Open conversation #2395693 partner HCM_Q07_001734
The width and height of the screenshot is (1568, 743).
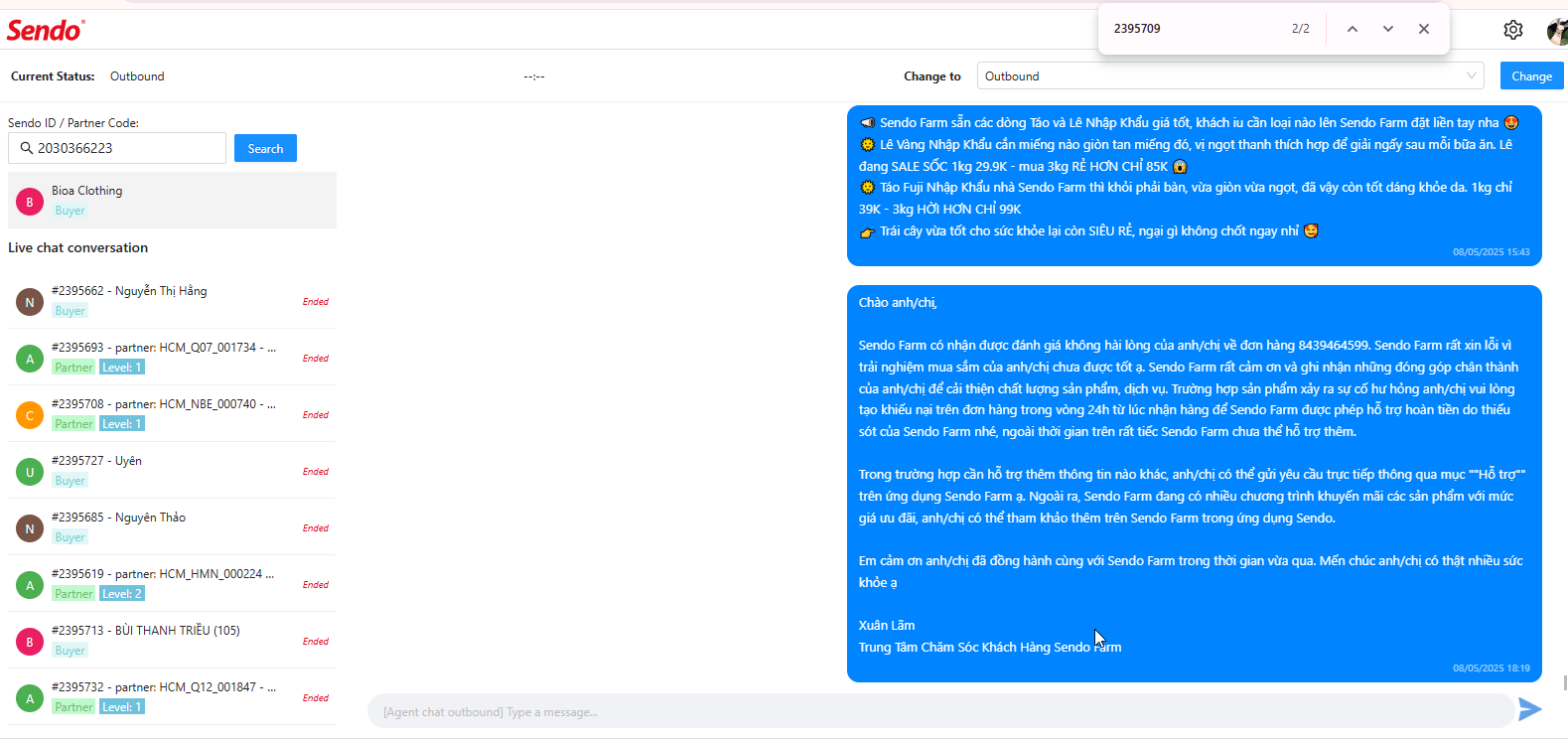point(172,358)
